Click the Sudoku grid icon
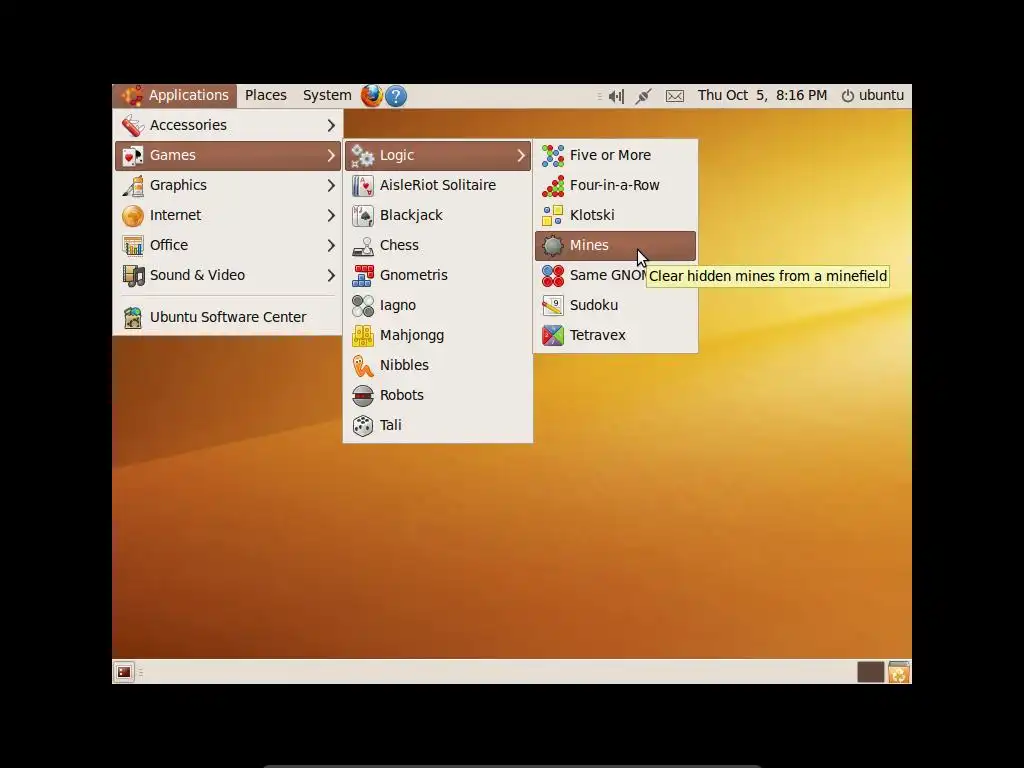The image size is (1024, 768). pos(552,306)
